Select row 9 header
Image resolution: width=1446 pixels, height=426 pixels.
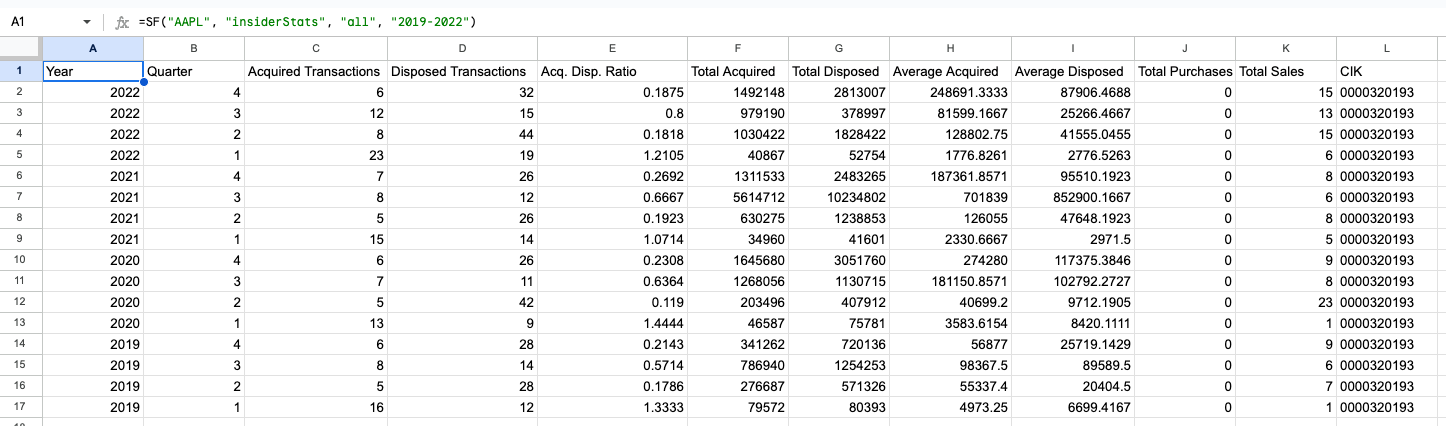(x=20, y=239)
